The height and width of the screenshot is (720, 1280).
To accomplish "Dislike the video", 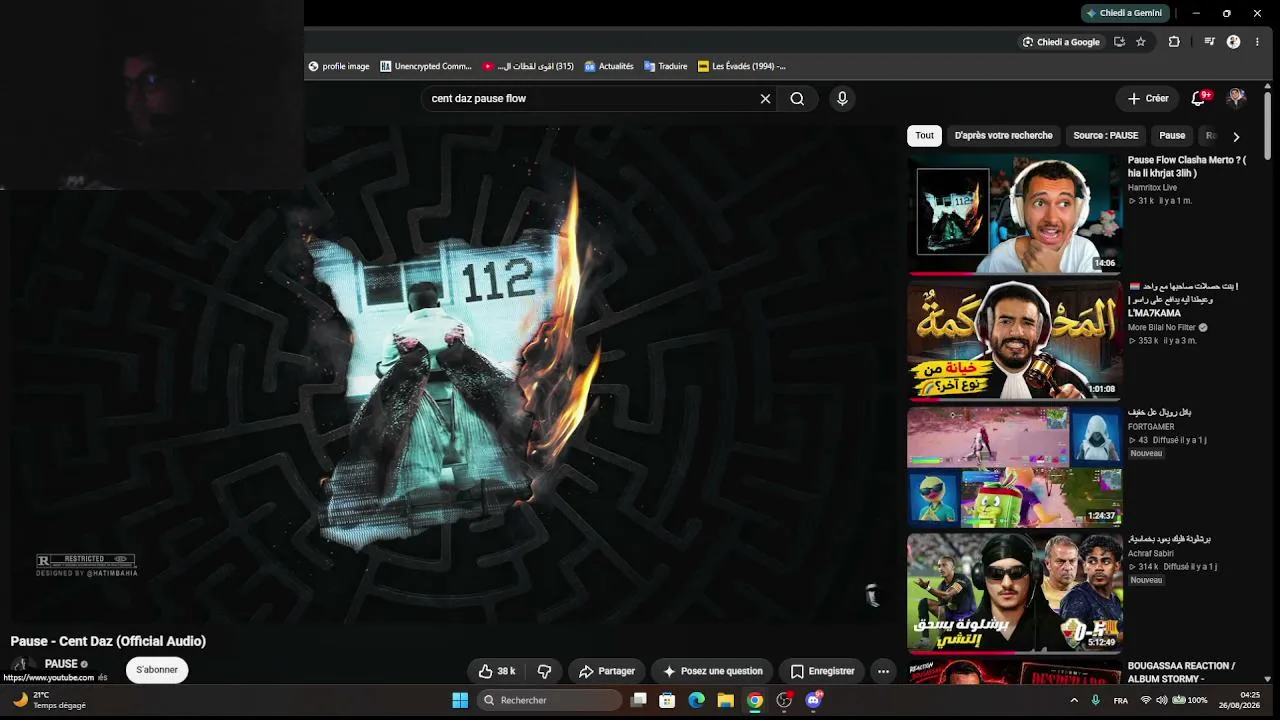I will 545,671.
